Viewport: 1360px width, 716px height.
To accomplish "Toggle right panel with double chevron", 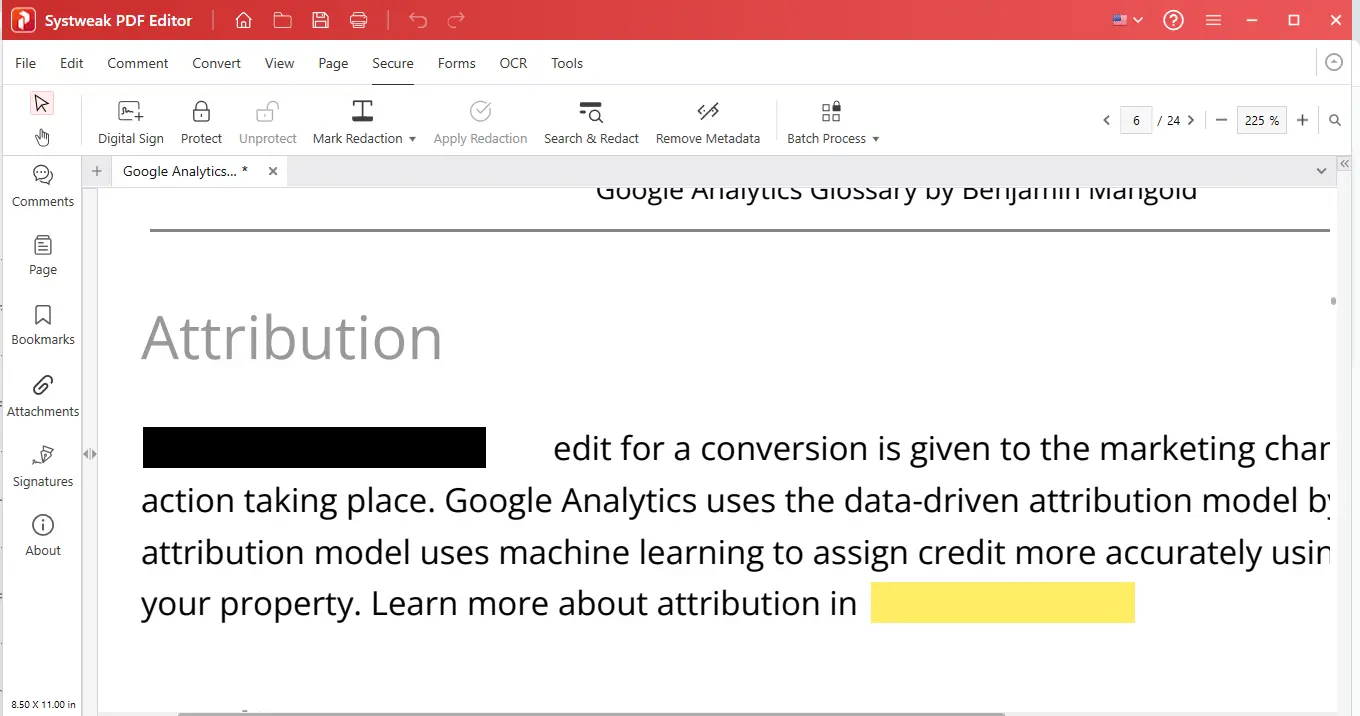I will coord(1345,163).
